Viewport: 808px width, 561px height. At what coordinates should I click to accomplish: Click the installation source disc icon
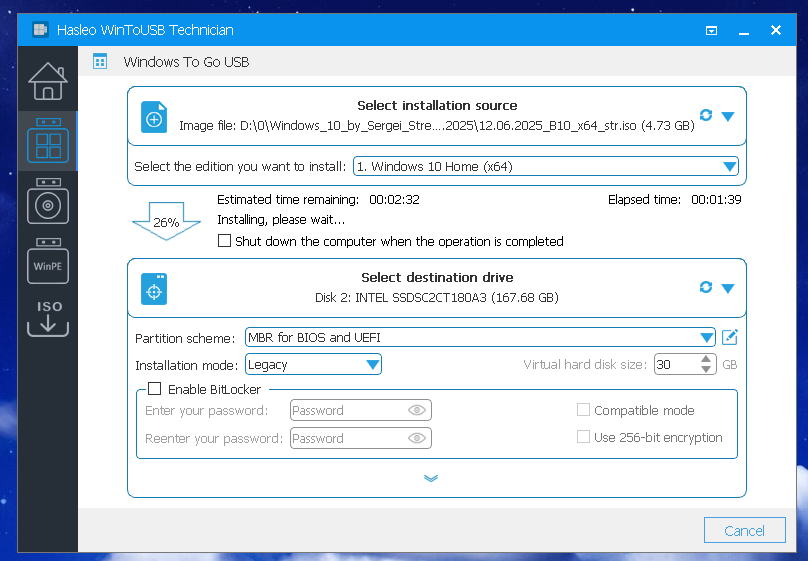[154, 117]
